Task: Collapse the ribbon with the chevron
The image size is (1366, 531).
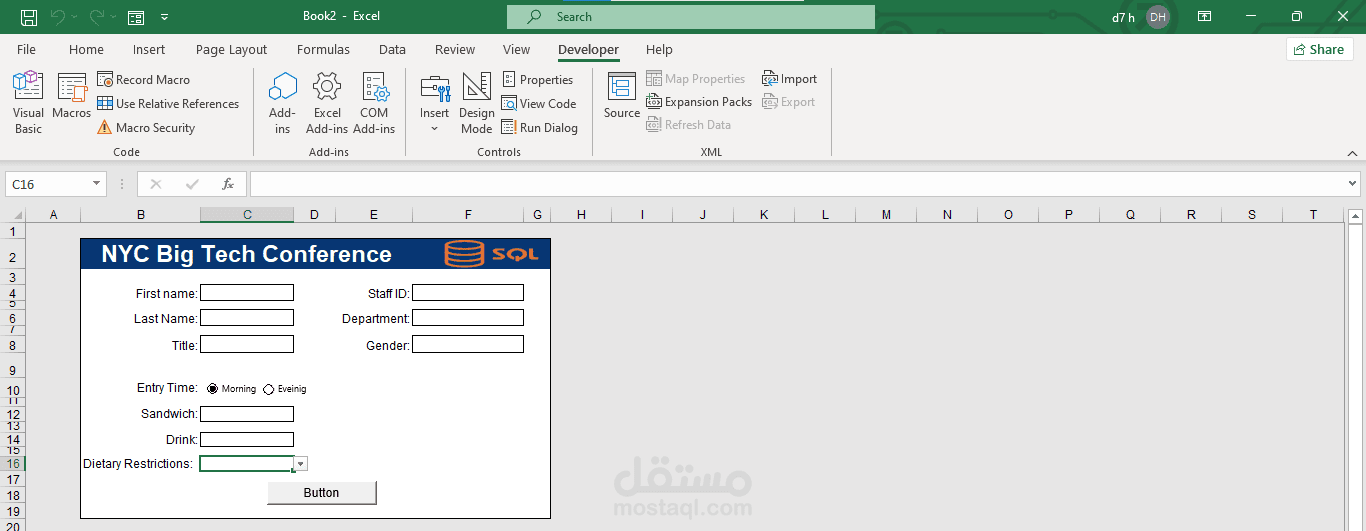Action: click(1352, 153)
